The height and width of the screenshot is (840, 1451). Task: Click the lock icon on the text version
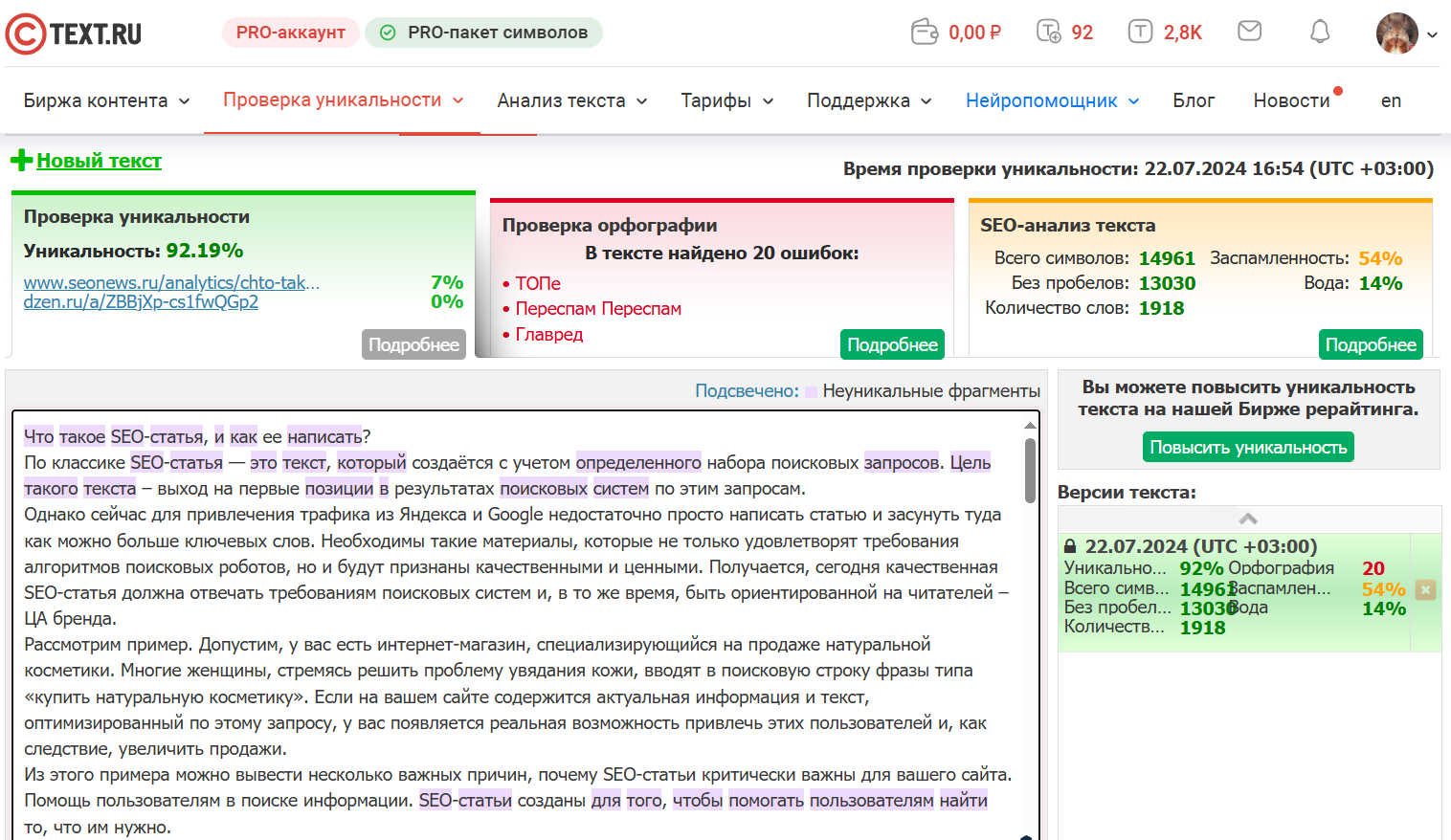click(x=1070, y=546)
